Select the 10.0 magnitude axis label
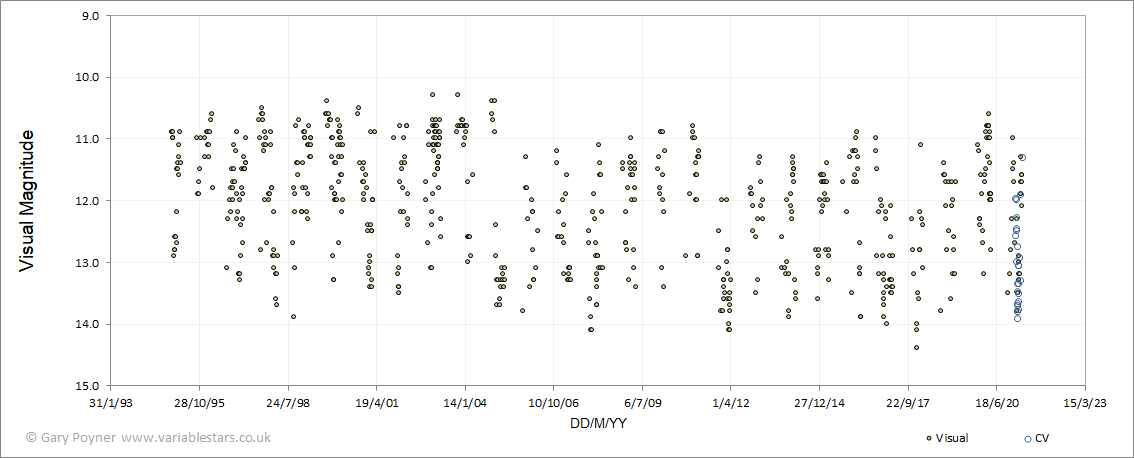Screen dimensions: 1134x458 88,77
